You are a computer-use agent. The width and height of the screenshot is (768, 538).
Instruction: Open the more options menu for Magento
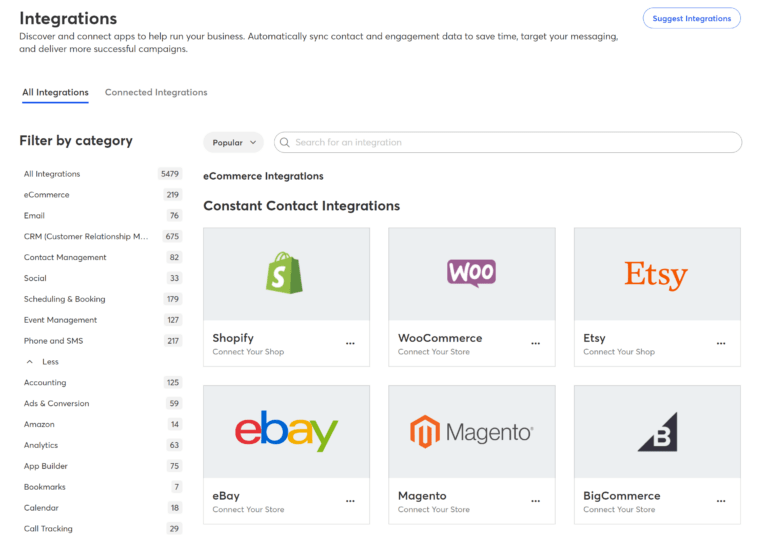535,501
